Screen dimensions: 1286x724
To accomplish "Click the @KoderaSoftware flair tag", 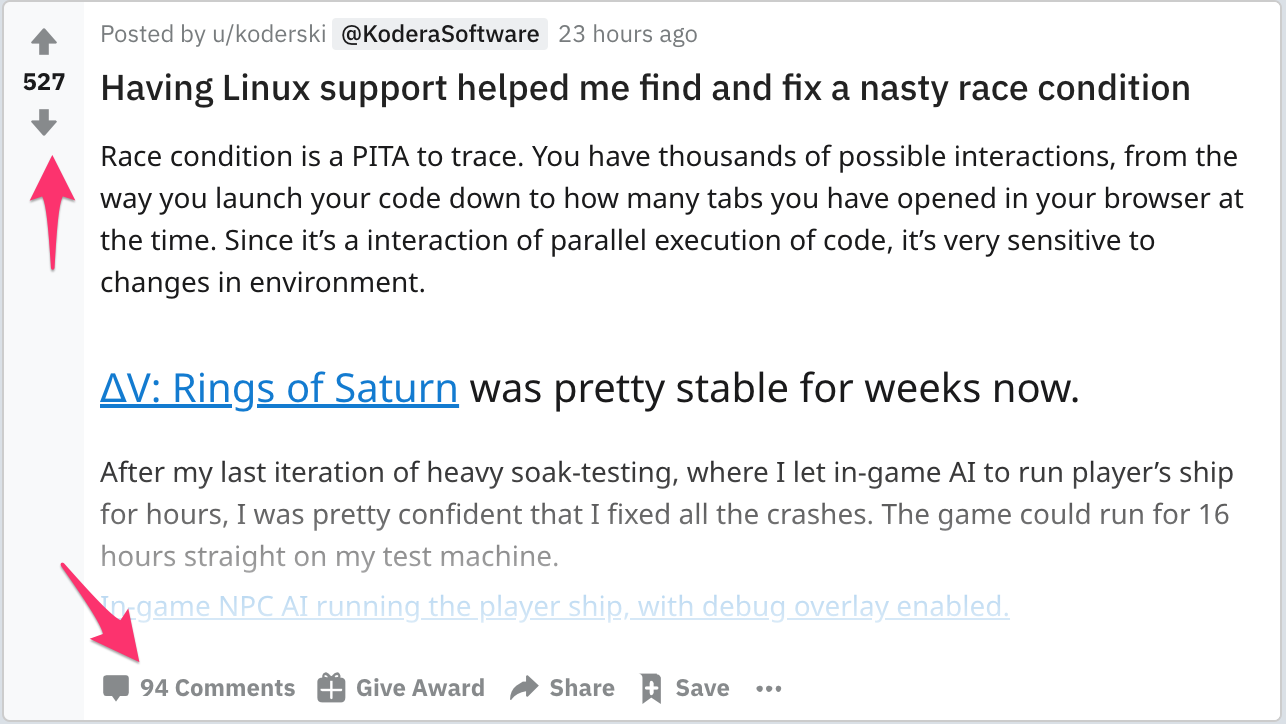I will coord(439,34).
